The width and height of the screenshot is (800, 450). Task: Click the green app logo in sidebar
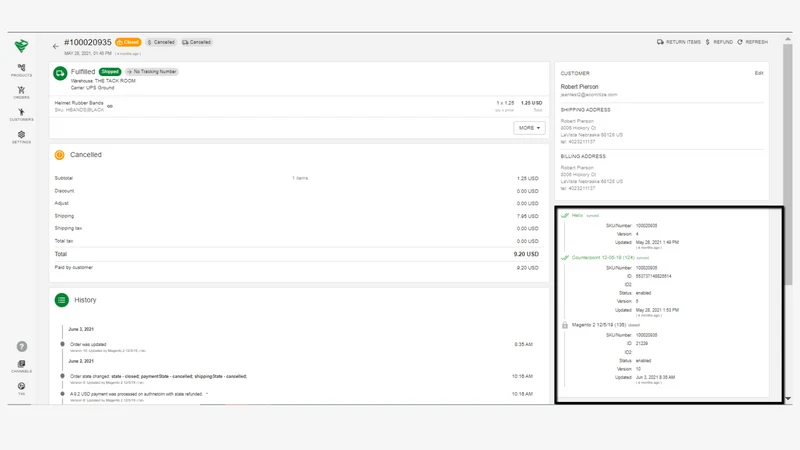pos(21,46)
